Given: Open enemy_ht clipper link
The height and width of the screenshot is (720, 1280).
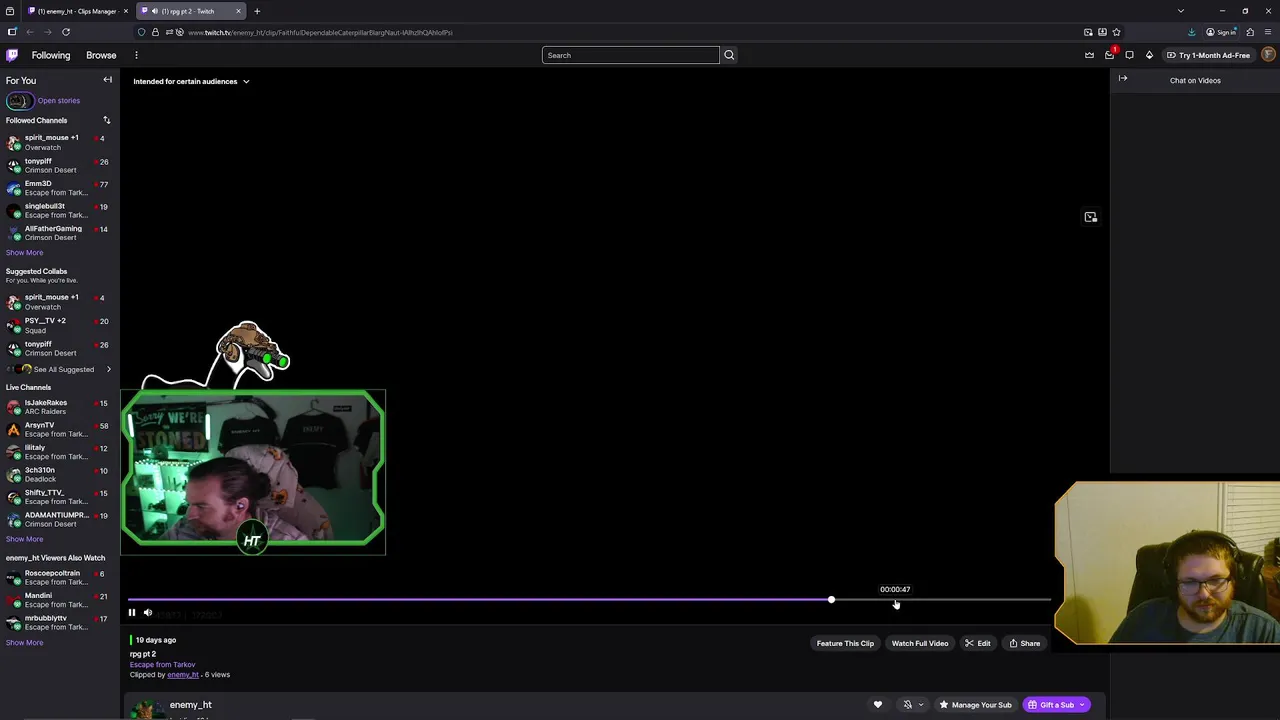Looking at the screenshot, I should [x=183, y=675].
